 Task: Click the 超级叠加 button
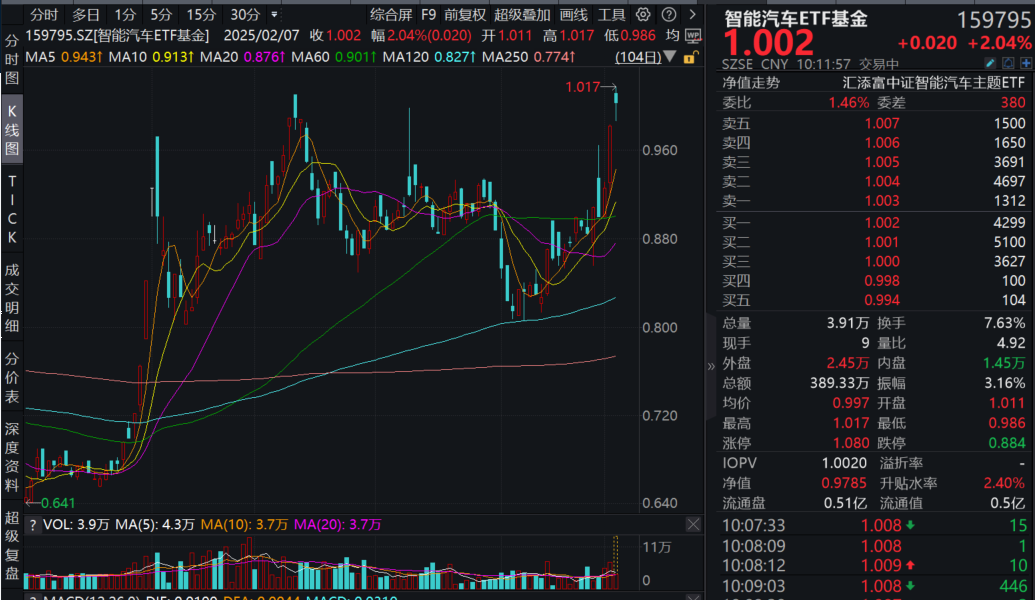coord(522,15)
